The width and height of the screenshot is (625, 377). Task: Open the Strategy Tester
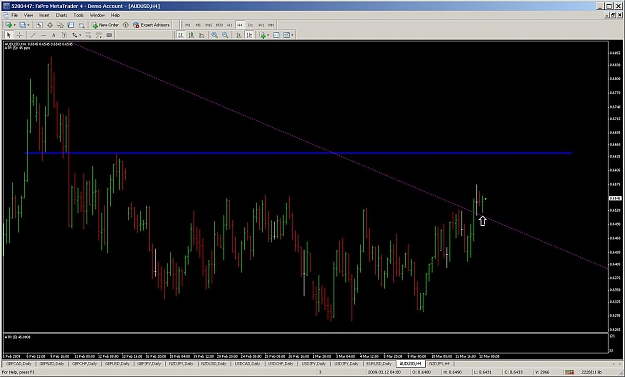[81, 25]
